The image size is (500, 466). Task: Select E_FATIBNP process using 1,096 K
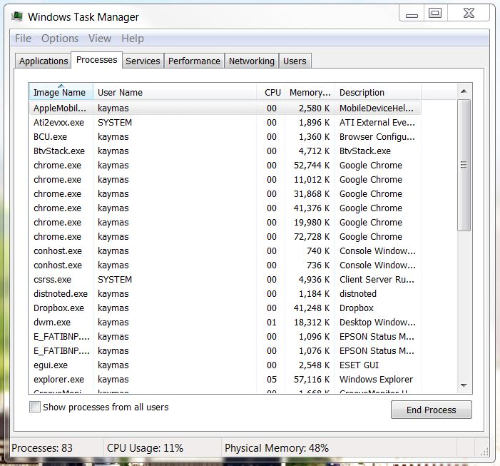pos(225,337)
